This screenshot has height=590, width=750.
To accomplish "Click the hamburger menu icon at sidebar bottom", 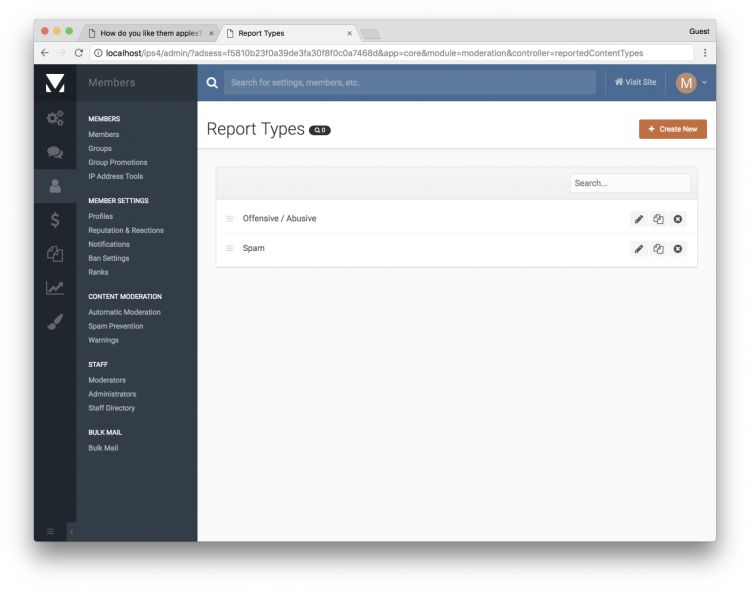I will (x=50, y=532).
